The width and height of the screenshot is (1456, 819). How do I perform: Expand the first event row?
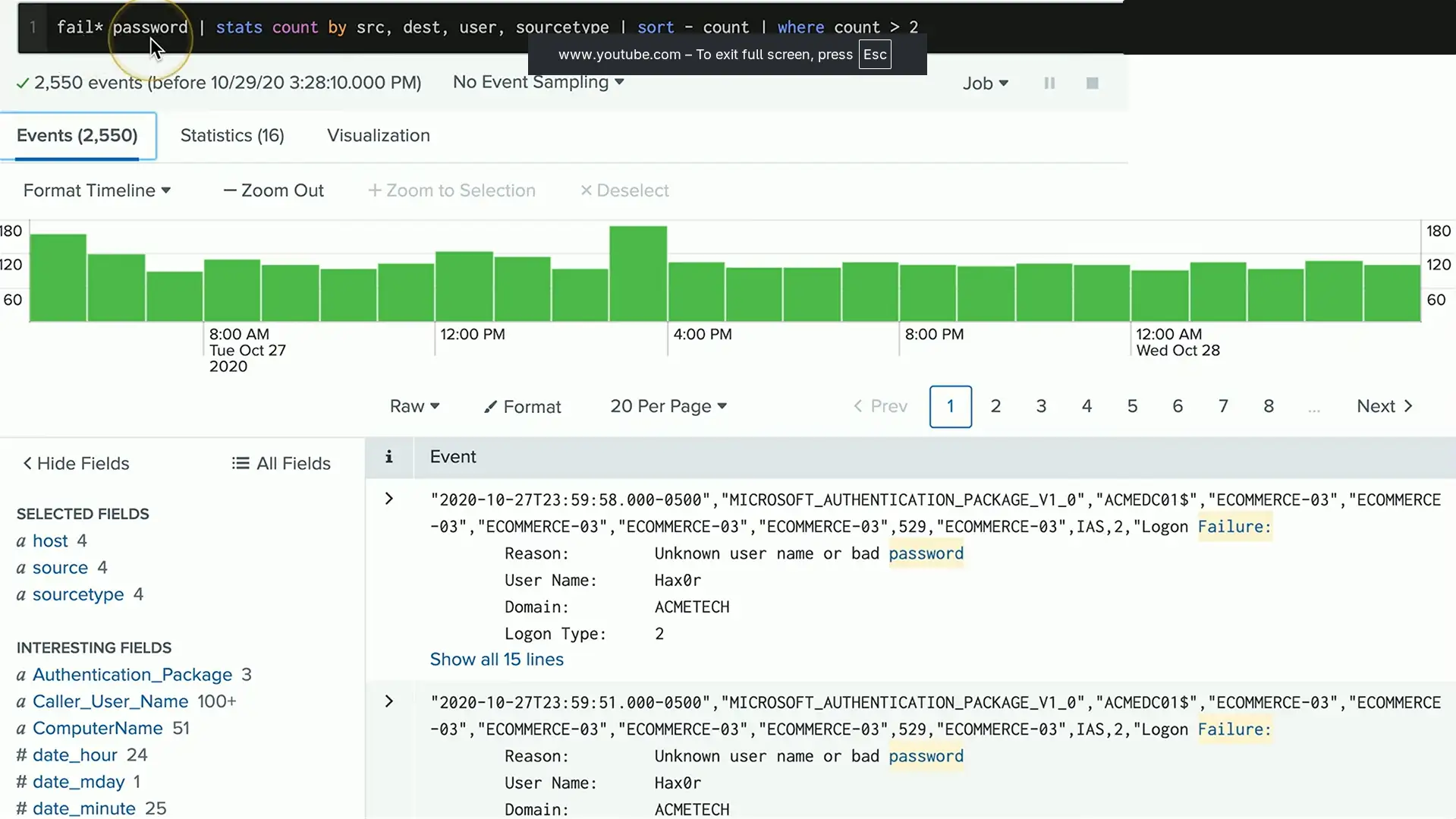tap(388, 499)
